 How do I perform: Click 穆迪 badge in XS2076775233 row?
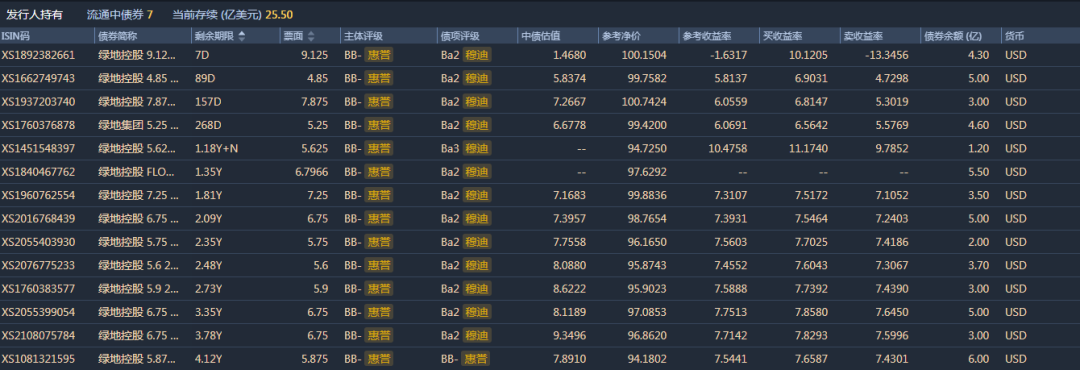478,265
